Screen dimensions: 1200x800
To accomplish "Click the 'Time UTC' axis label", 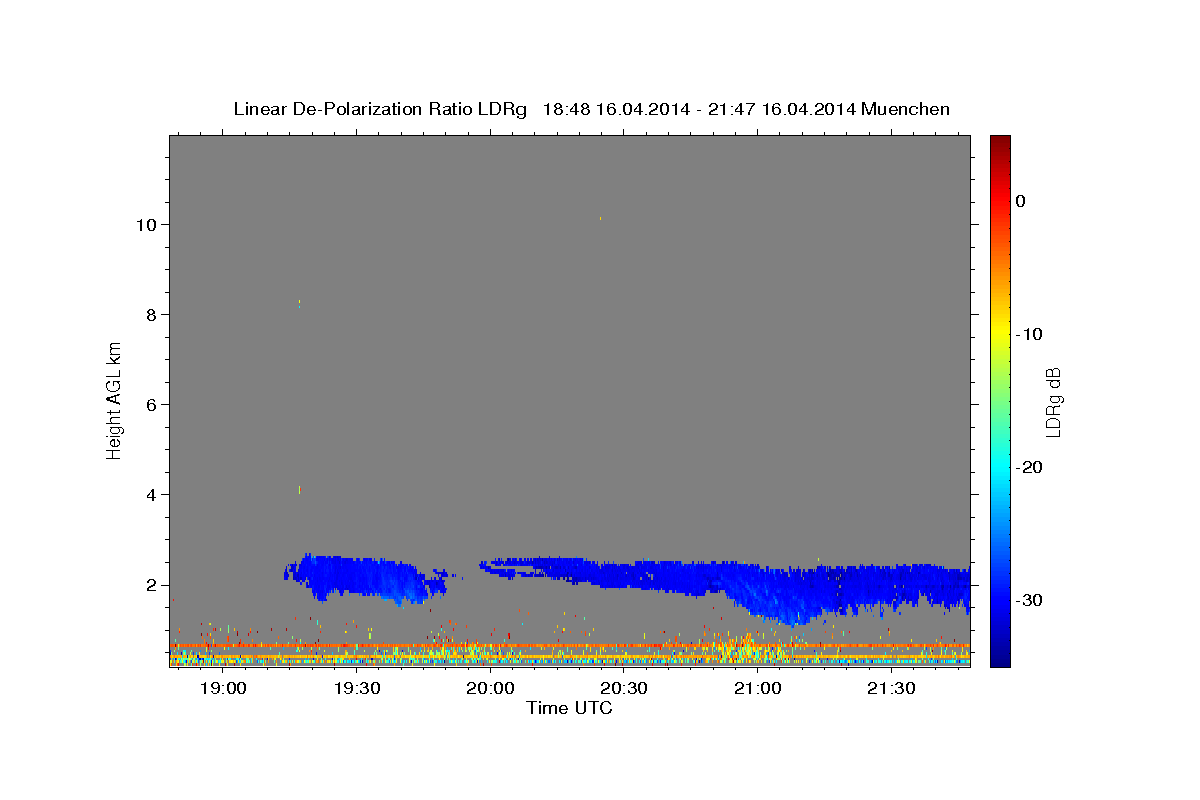I will pos(569,708).
